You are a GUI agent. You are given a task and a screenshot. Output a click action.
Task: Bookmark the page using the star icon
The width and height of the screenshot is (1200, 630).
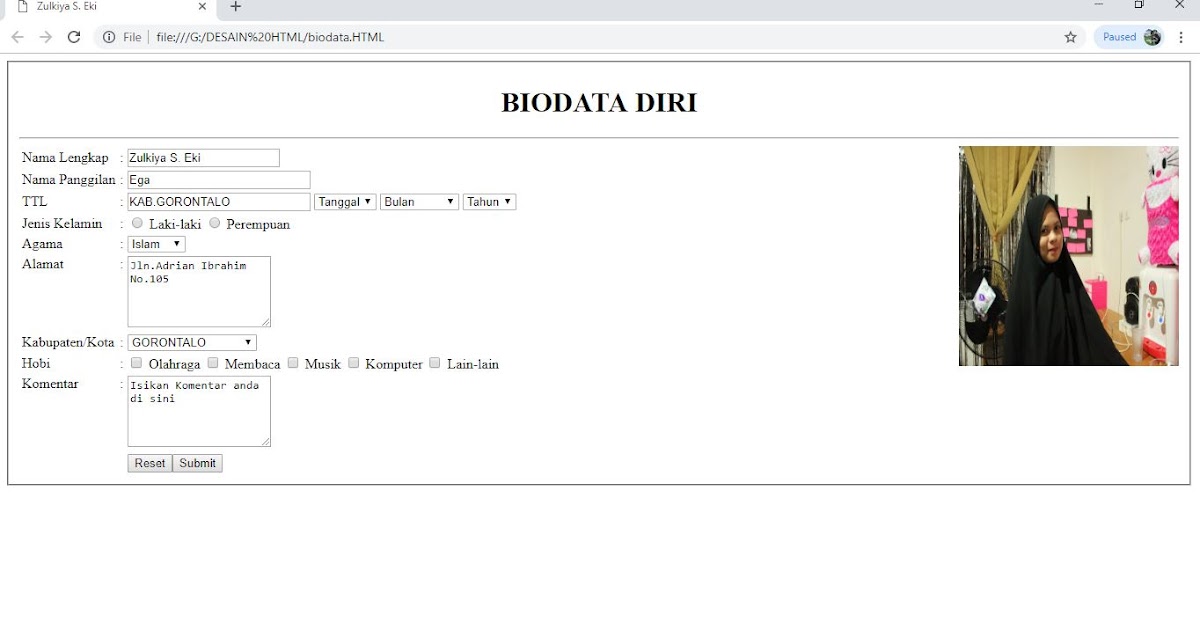coord(1070,37)
